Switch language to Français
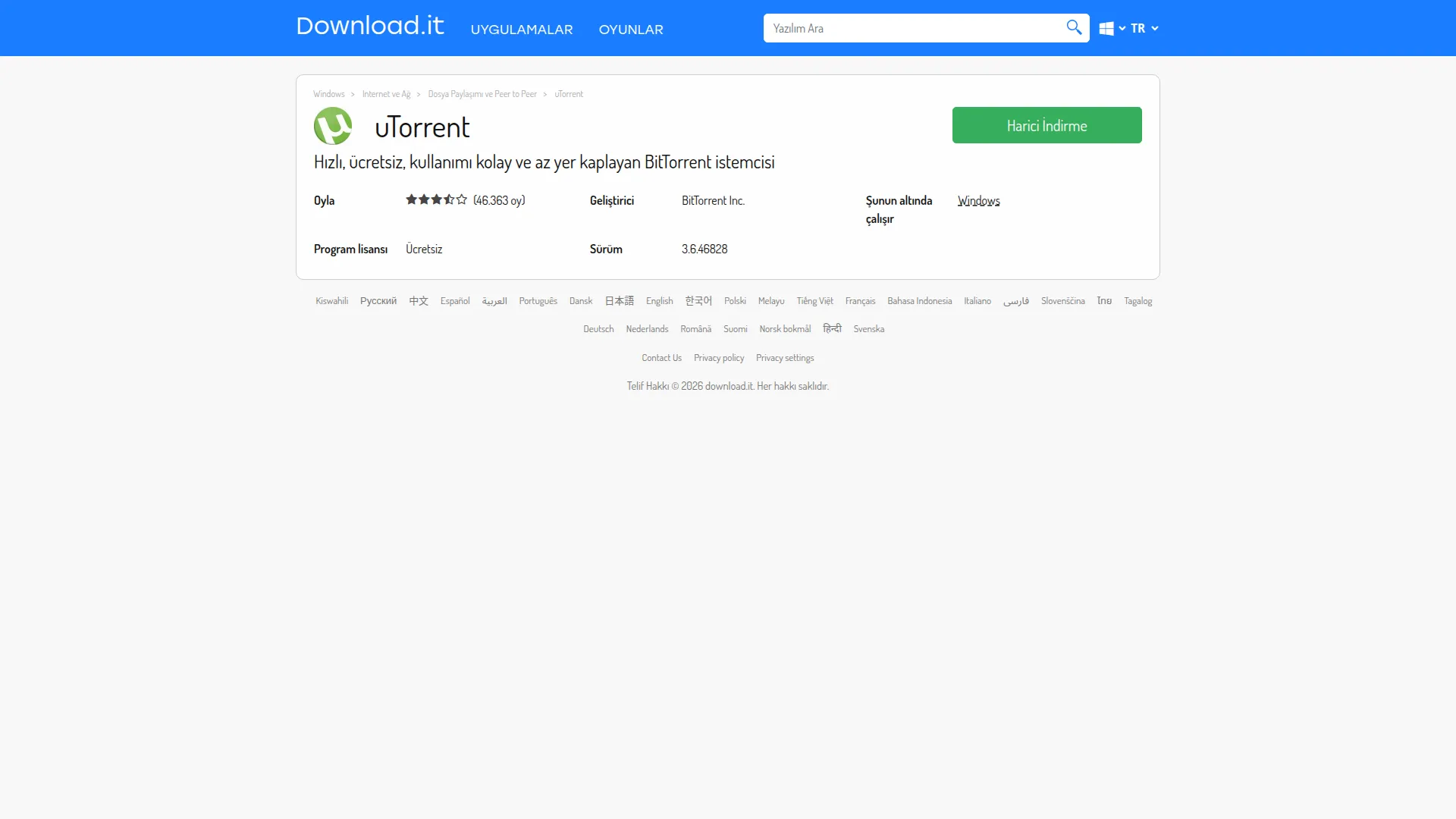The width and height of the screenshot is (1456, 819). (861, 301)
